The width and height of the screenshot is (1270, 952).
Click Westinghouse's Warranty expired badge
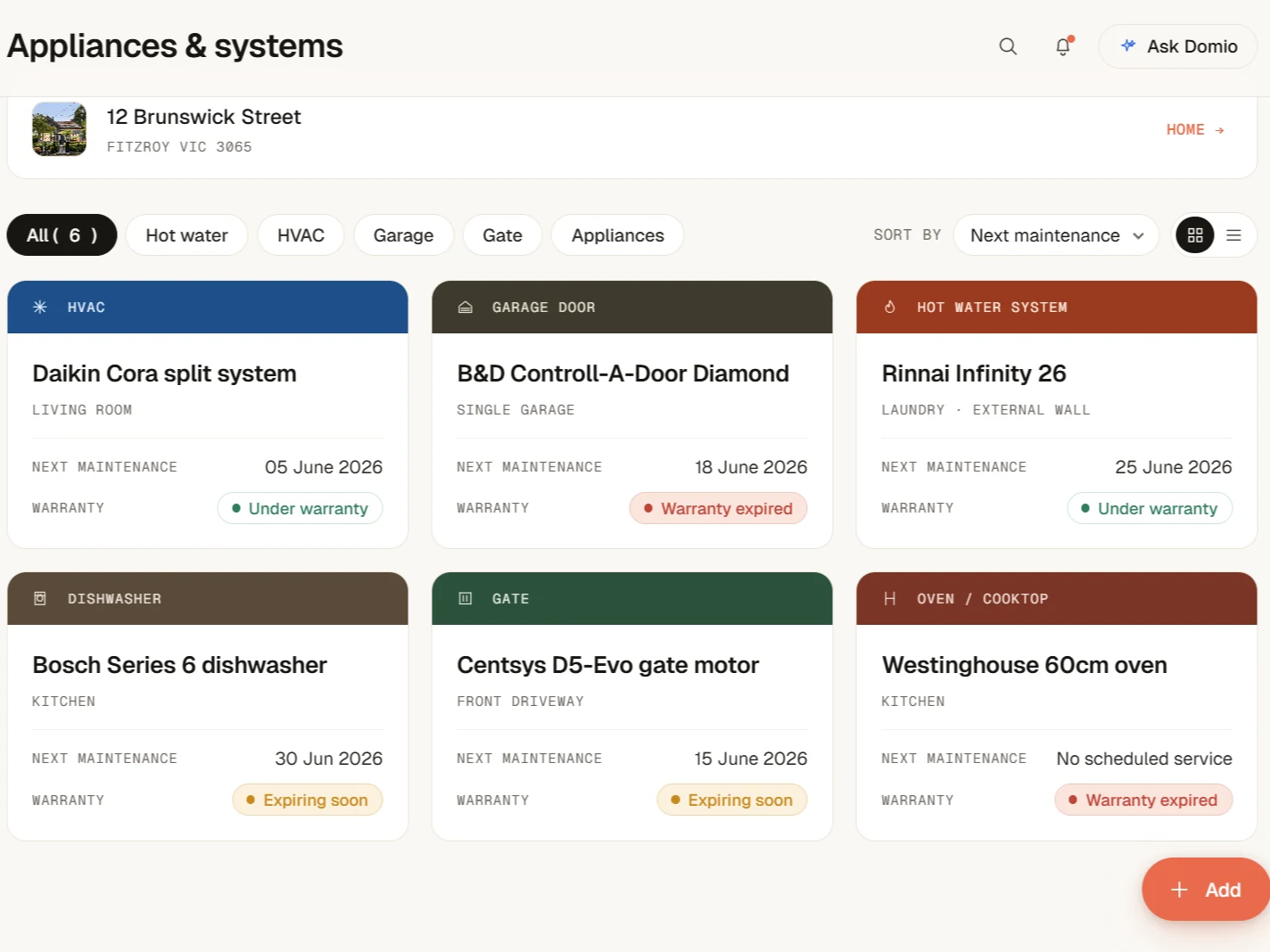1143,800
